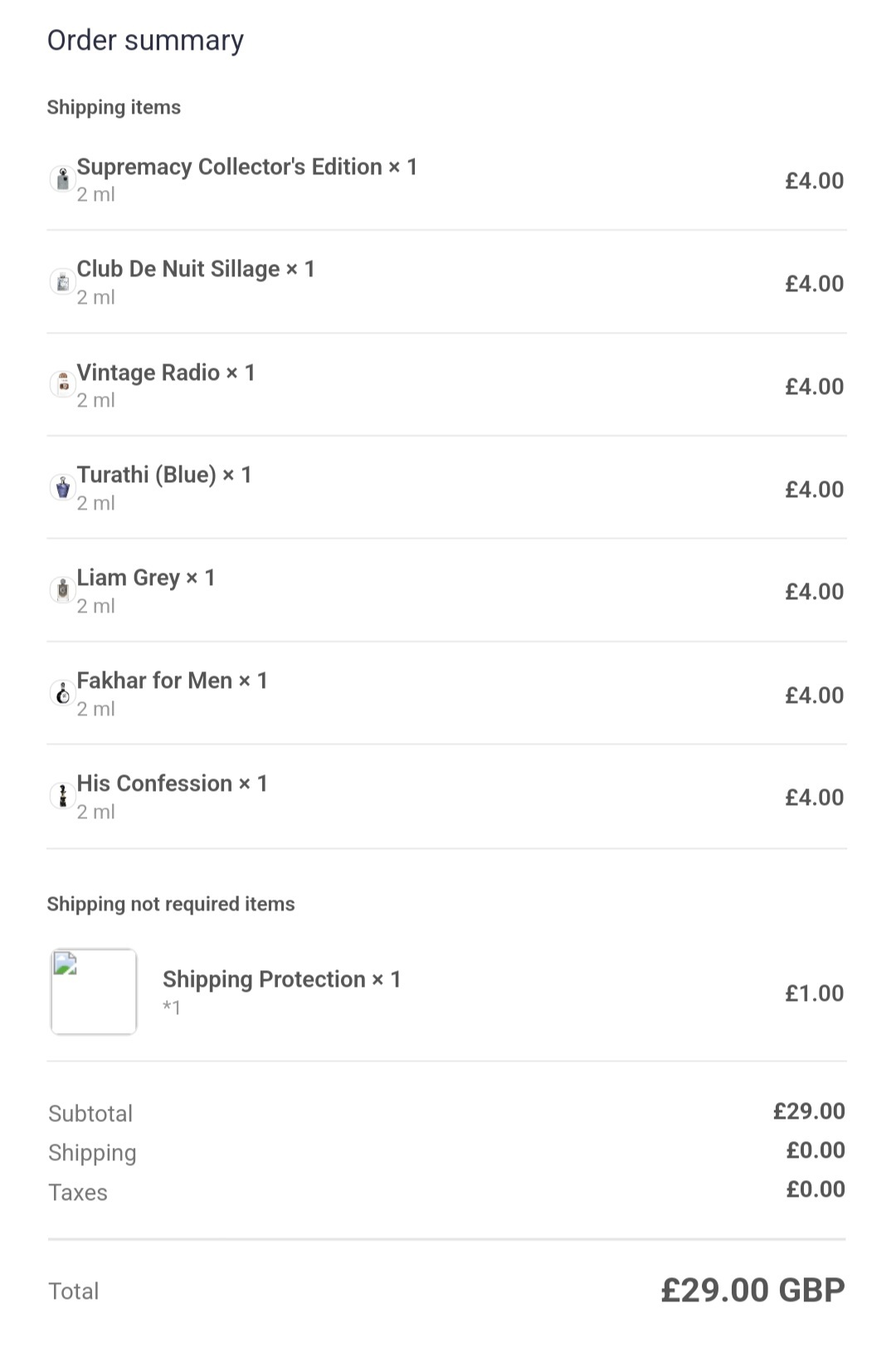Click the Vintage Radio product icon
Image resolution: width=896 pixels, height=1357 pixels.
62,384
